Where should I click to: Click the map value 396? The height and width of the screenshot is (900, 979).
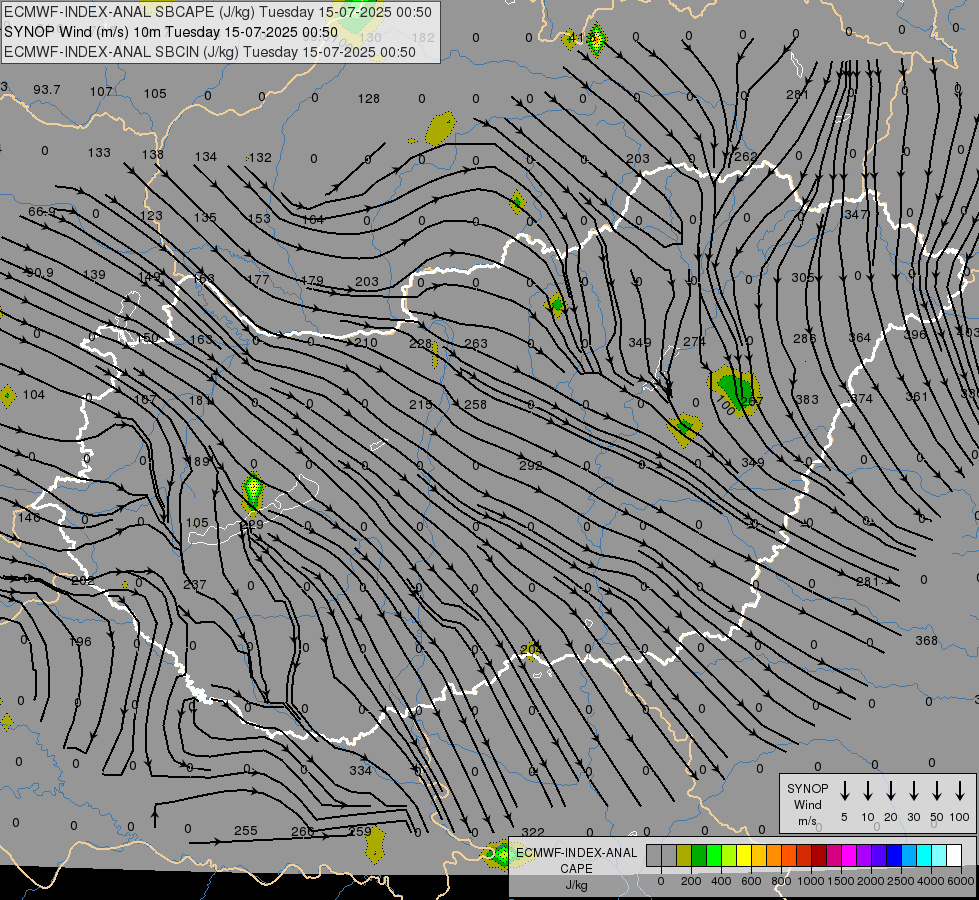click(x=915, y=335)
